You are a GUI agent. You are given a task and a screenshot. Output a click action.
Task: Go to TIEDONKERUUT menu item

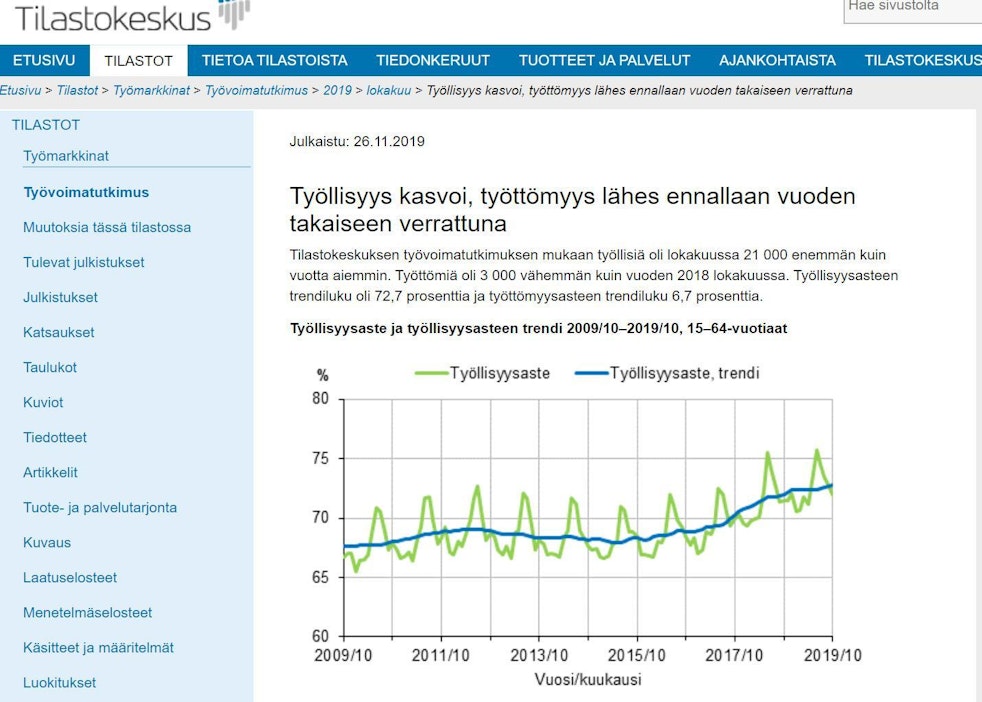(433, 60)
